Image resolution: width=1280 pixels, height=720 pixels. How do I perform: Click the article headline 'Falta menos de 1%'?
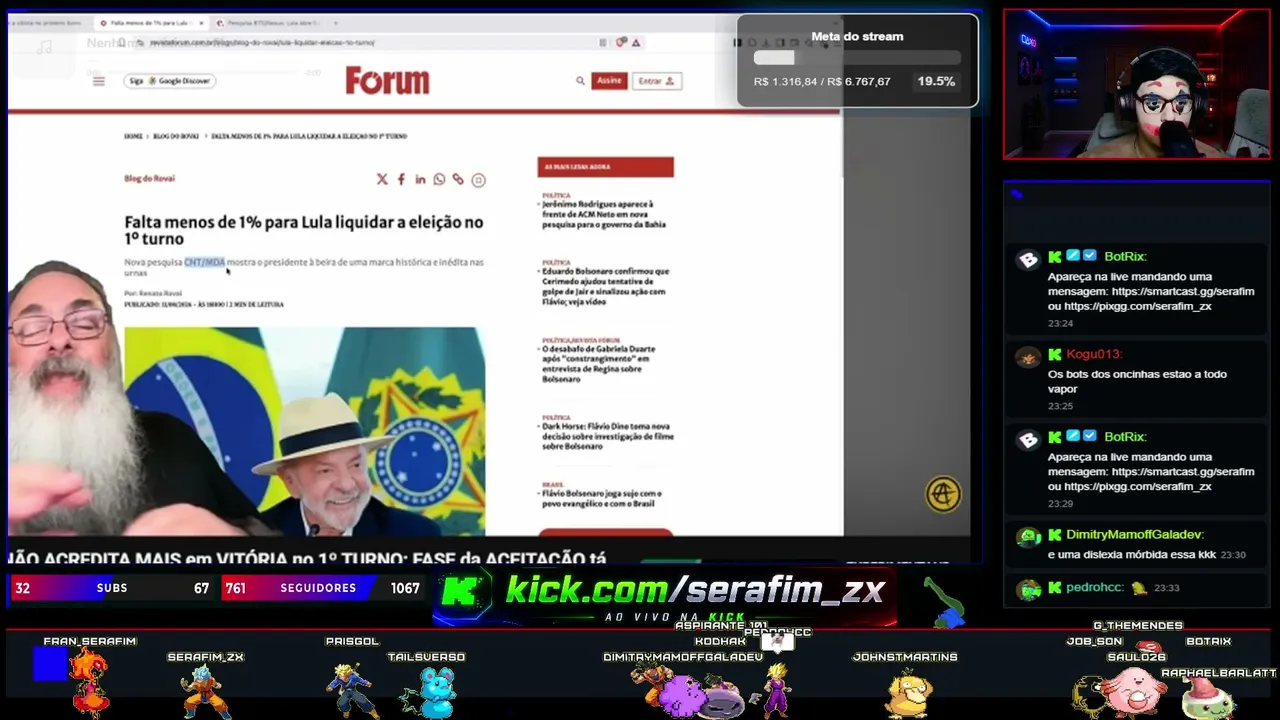coord(304,230)
